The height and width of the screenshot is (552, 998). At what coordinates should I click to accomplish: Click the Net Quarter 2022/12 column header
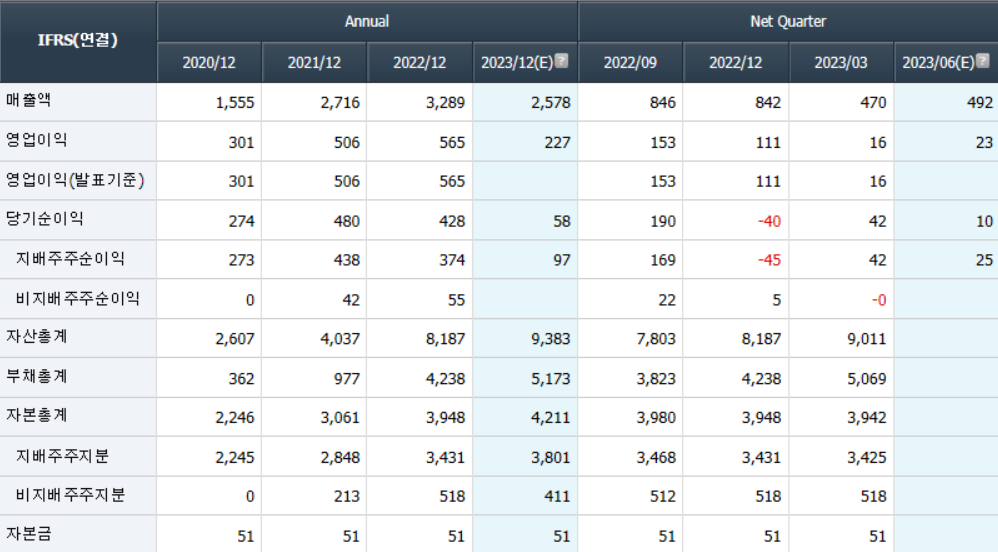(x=736, y=62)
